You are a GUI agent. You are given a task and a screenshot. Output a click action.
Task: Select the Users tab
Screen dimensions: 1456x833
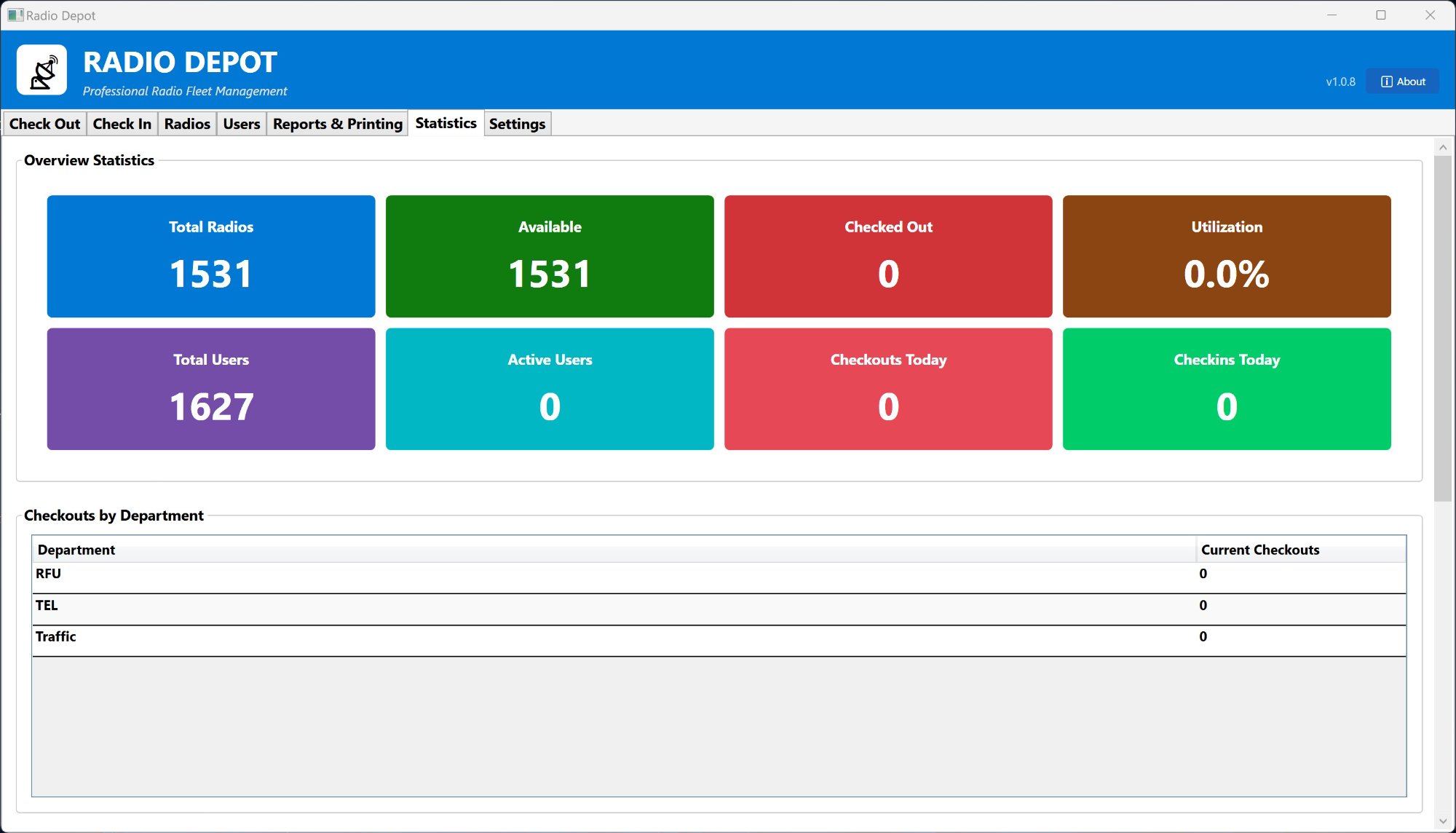pyautogui.click(x=241, y=124)
